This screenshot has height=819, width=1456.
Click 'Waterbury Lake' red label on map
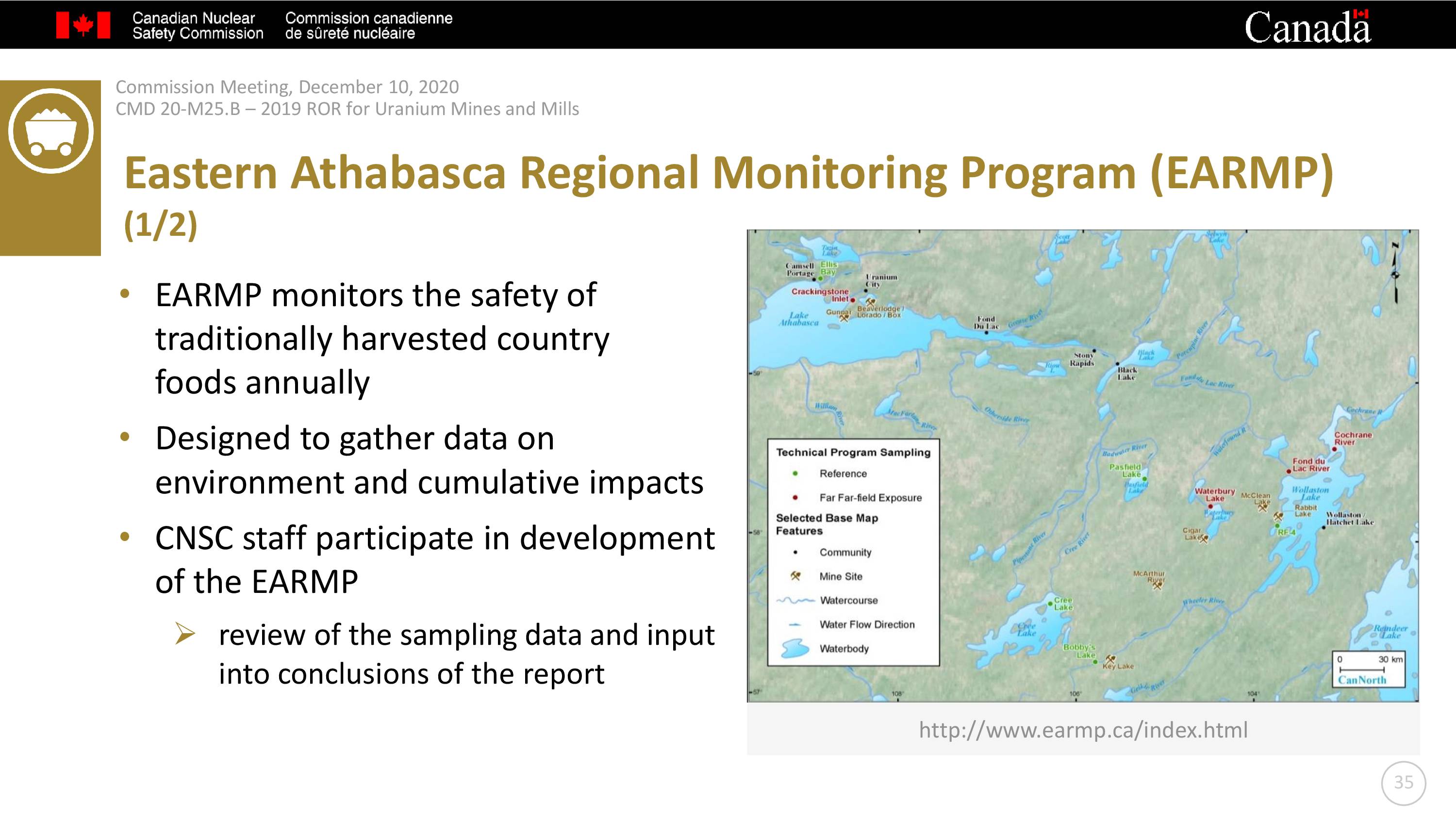coord(1215,494)
